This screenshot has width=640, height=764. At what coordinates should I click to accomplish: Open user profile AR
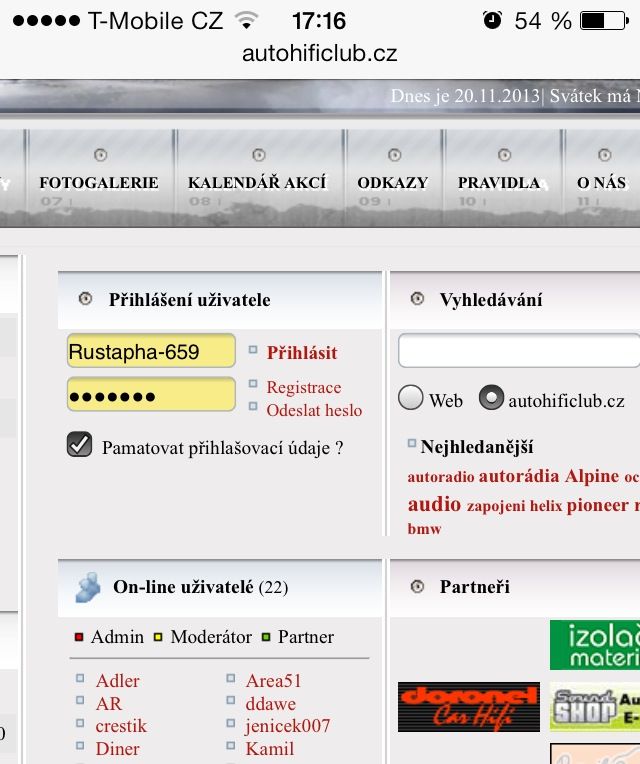pos(109,704)
